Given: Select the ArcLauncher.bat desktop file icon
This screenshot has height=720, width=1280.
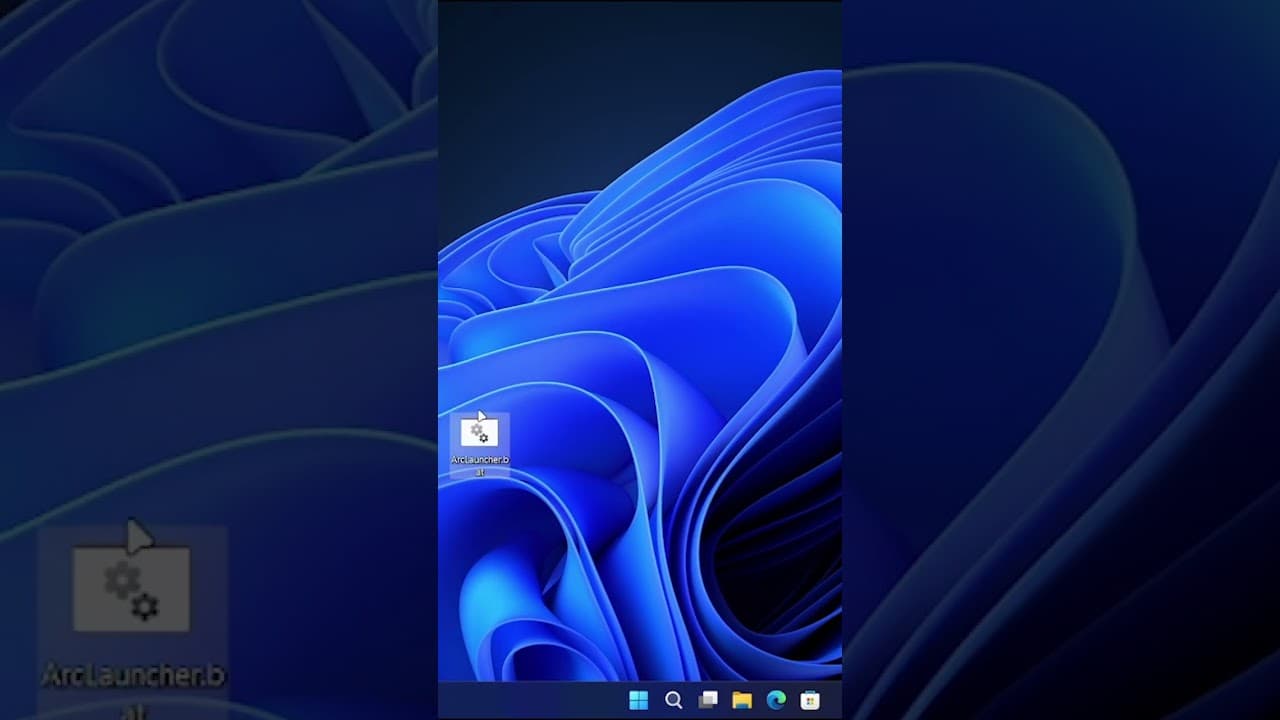Looking at the screenshot, I should point(479,432).
